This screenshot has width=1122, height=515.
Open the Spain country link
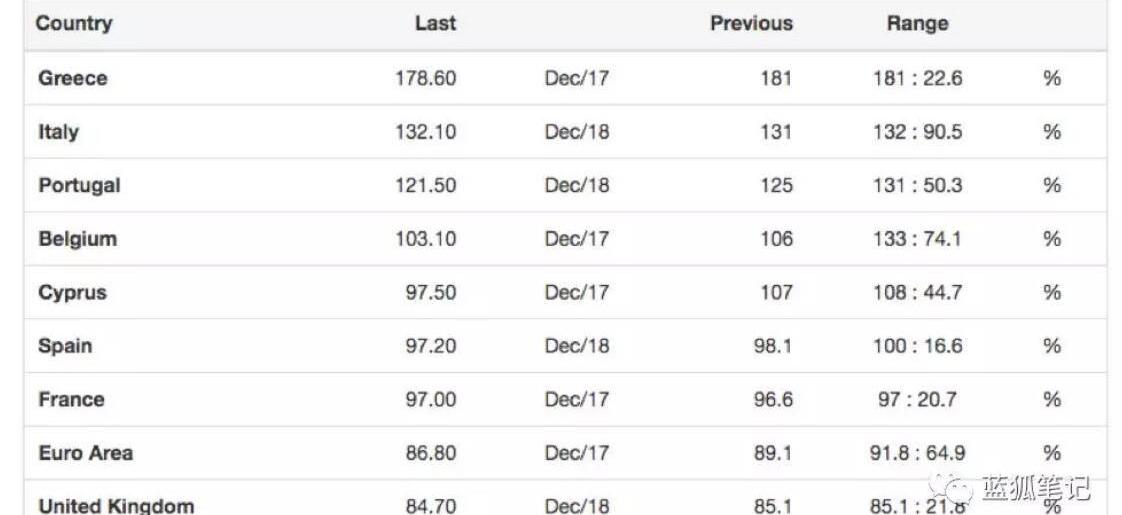pyautogui.click(x=65, y=346)
